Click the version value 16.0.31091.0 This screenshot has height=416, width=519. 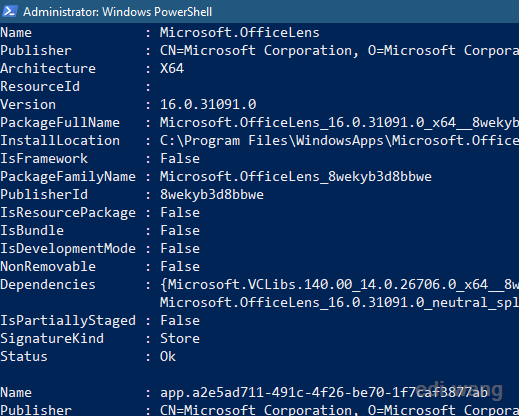coord(208,104)
